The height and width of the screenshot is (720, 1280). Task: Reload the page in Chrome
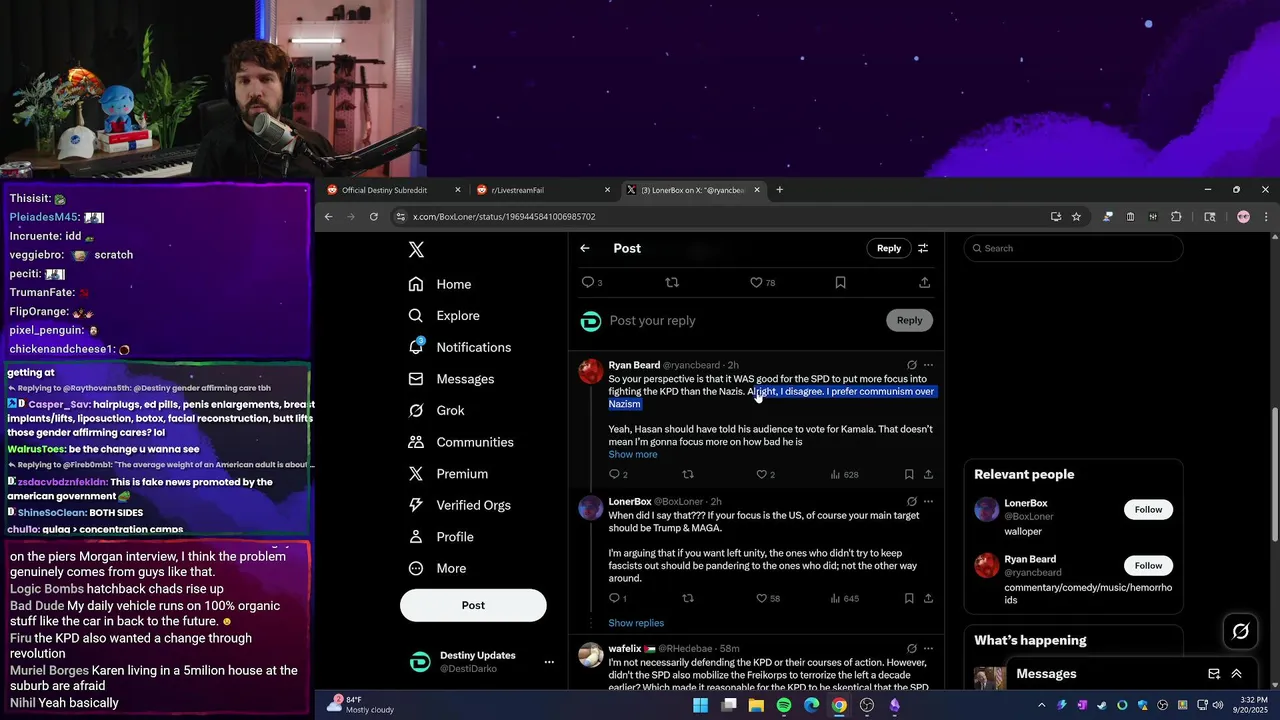tap(374, 217)
